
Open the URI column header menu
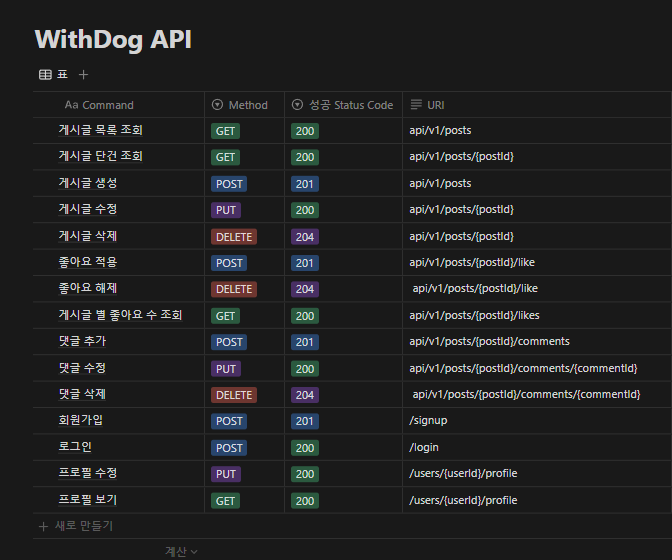pyautogui.click(x=537, y=105)
